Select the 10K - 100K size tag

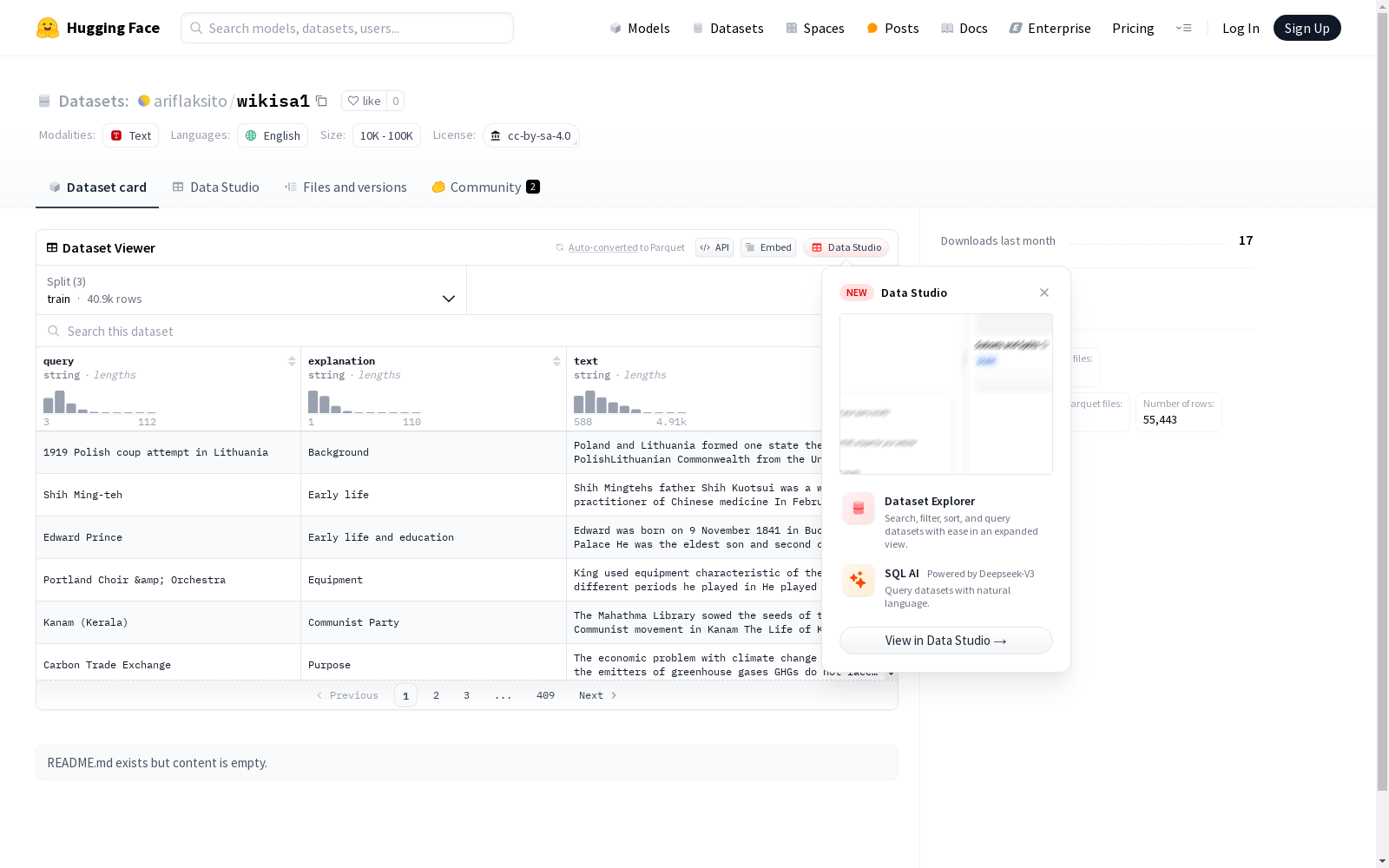[386, 135]
